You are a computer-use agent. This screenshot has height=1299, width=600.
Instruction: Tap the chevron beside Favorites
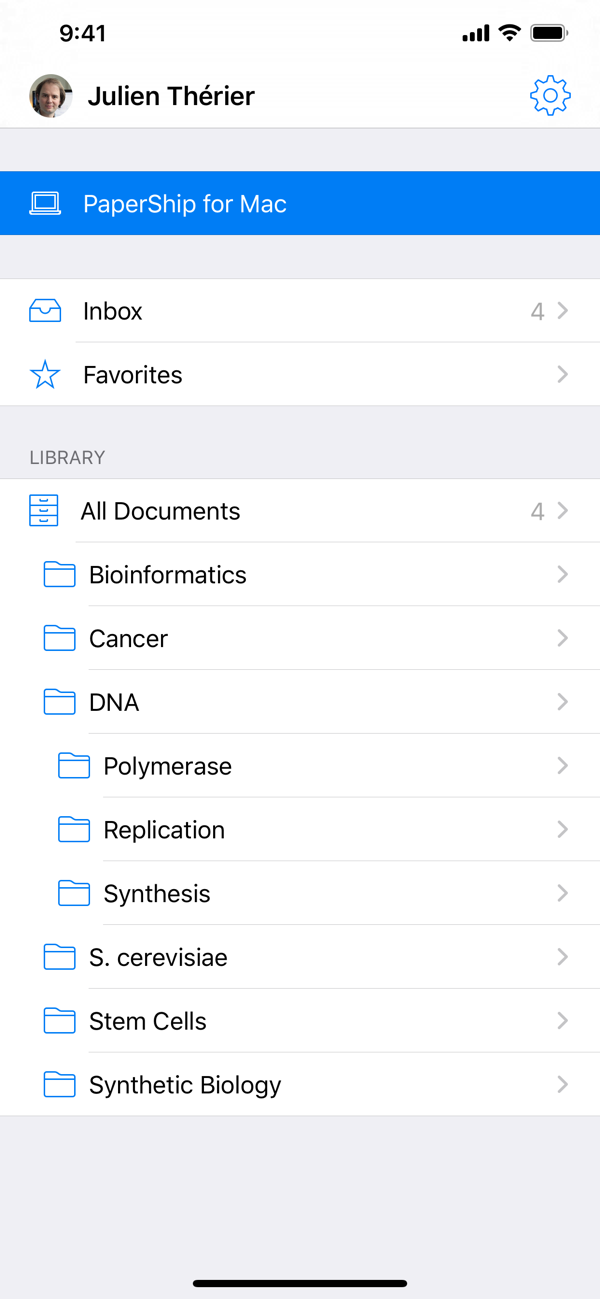(x=562, y=375)
